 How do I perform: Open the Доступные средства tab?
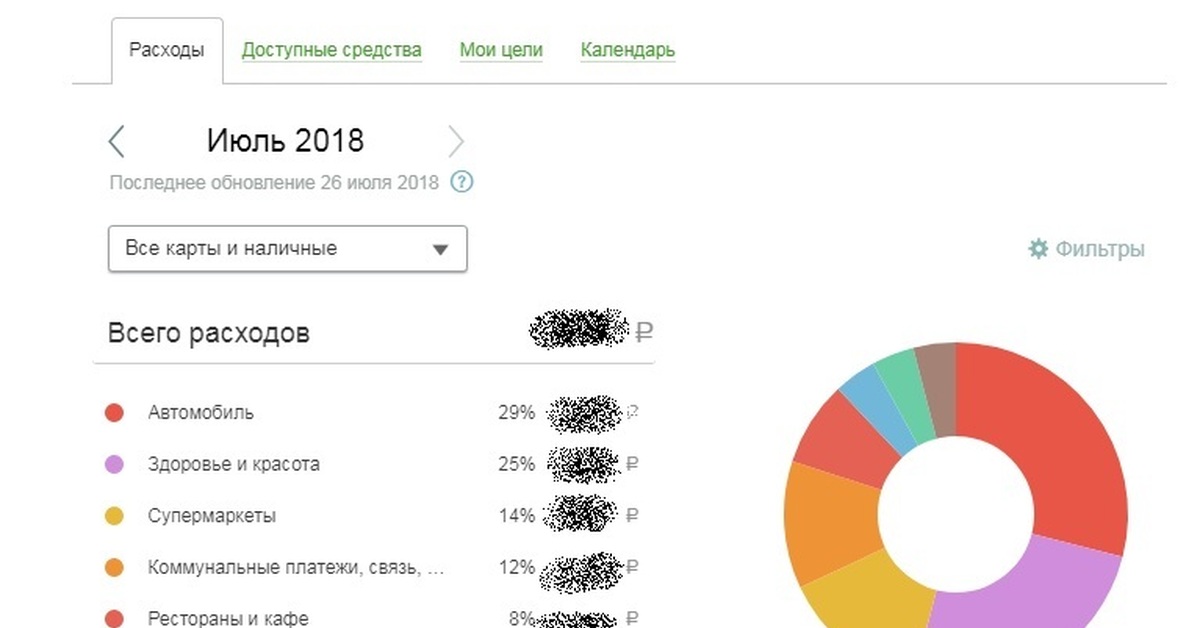331,50
